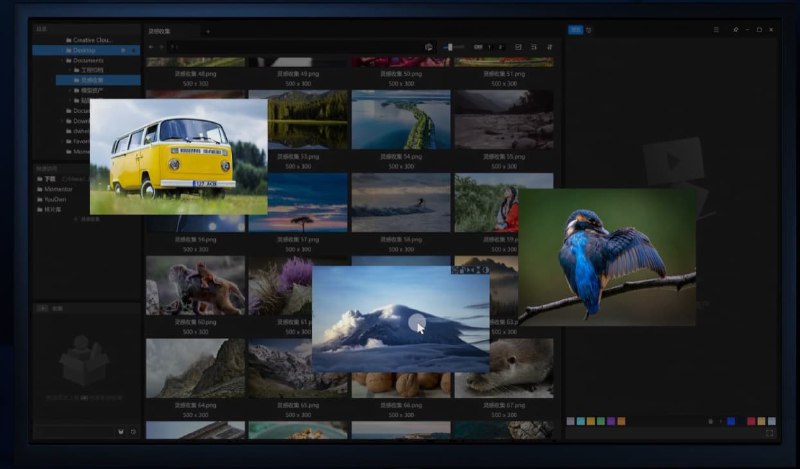Collapse the Documents folder tree arrow

tap(62, 60)
